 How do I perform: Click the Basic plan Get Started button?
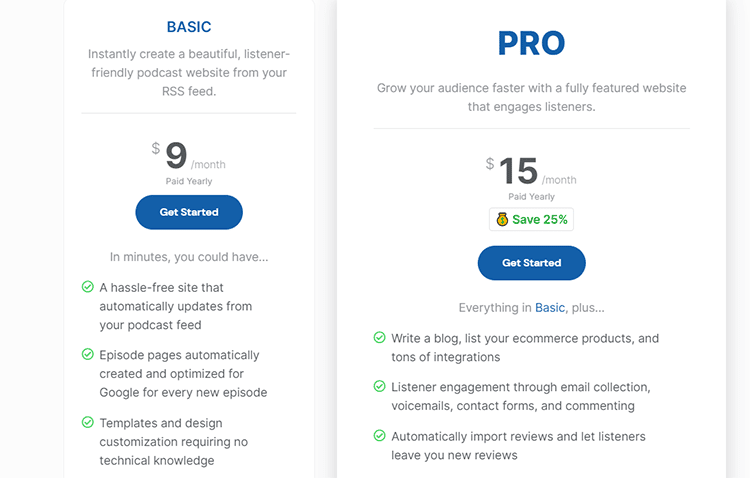[x=189, y=212]
